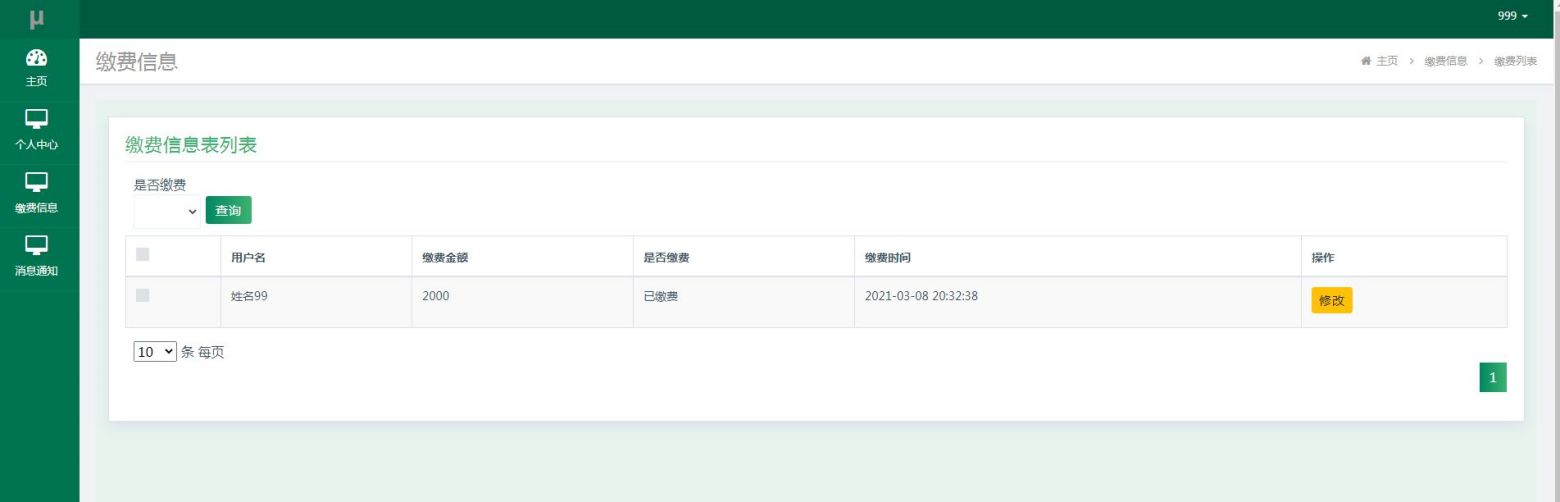Click 主页 breadcrumb link
Viewport: 1560px width, 502px height.
click(1387, 62)
